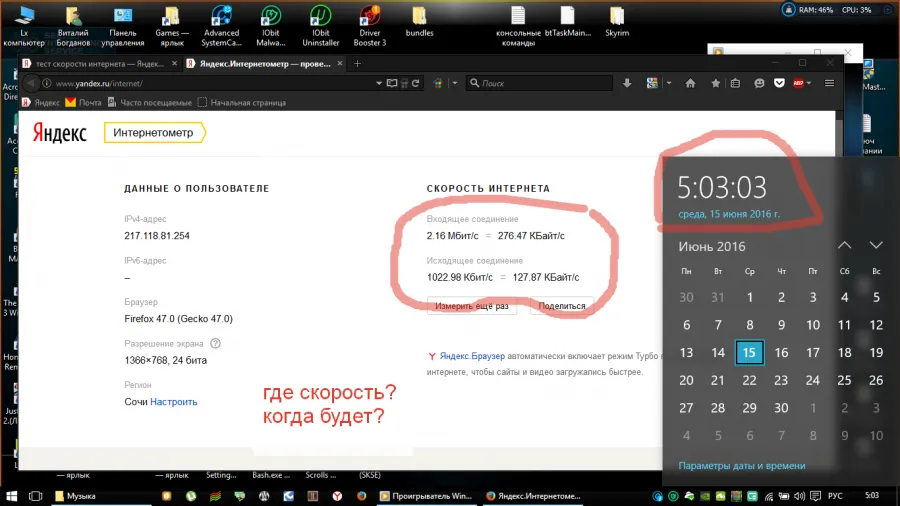This screenshot has height=506, width=900.
Task: Click Firefox icon on taskbar
Action: pos(362,496)
